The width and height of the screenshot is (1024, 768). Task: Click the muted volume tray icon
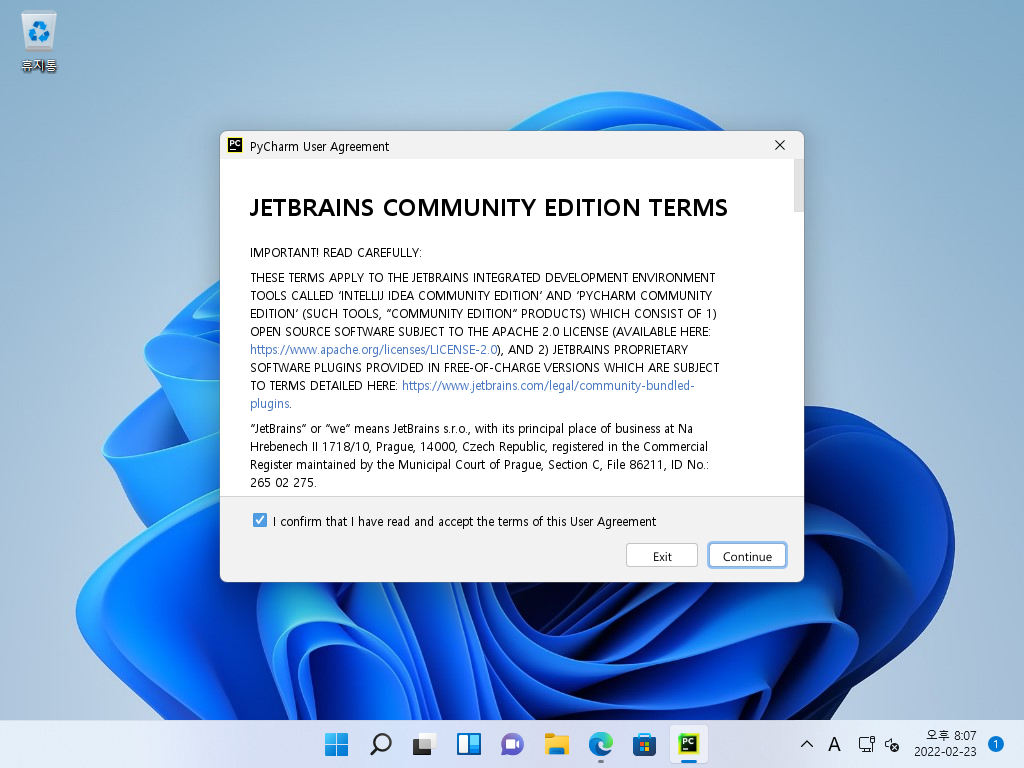tap(891, 744)
